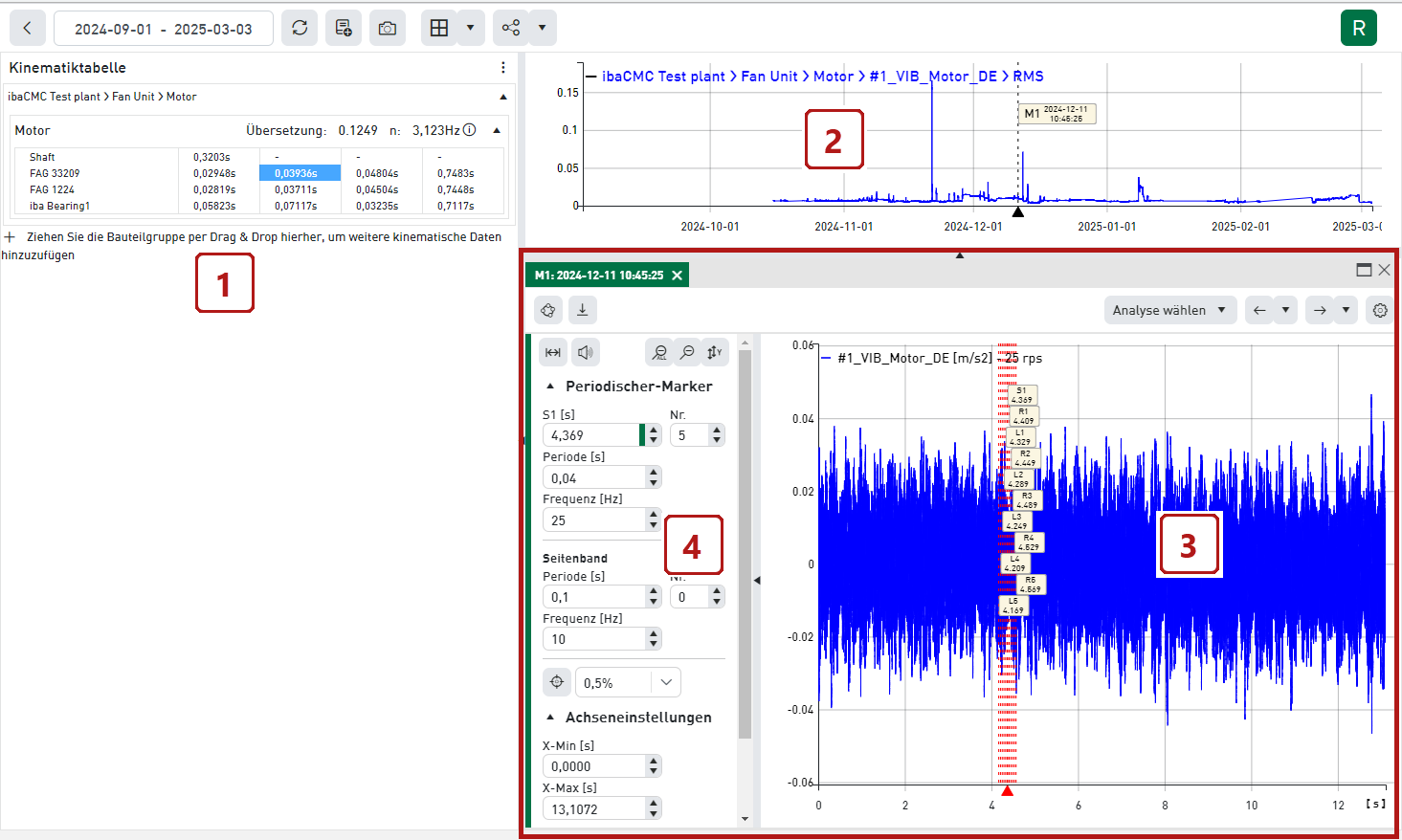Viewport: 1402px width, 840px height.
Task: Click the download icon in the M1 panel
Action: (583, 310)
